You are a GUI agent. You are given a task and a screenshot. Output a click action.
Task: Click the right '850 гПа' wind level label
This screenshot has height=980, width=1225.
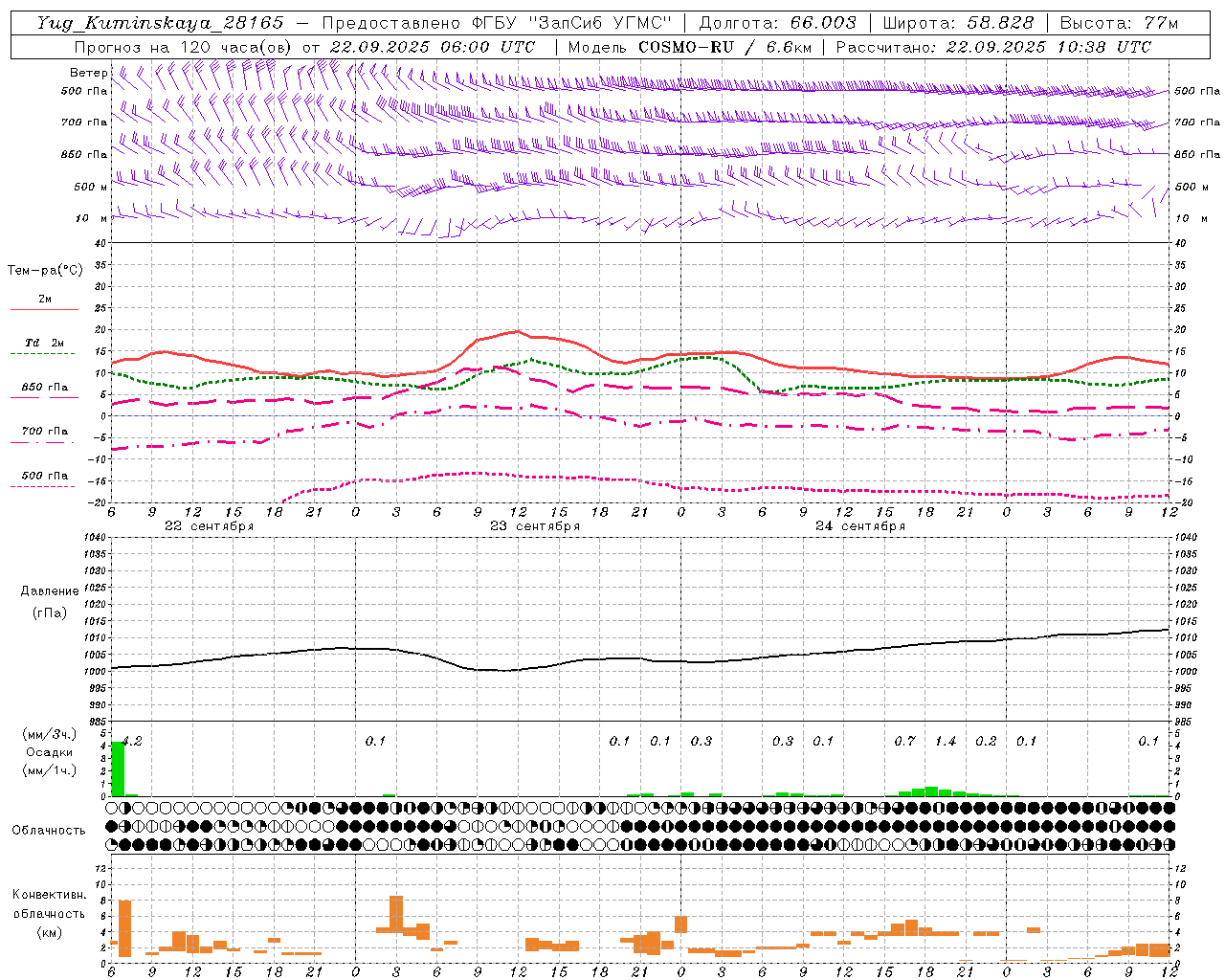pos(1196,154)
